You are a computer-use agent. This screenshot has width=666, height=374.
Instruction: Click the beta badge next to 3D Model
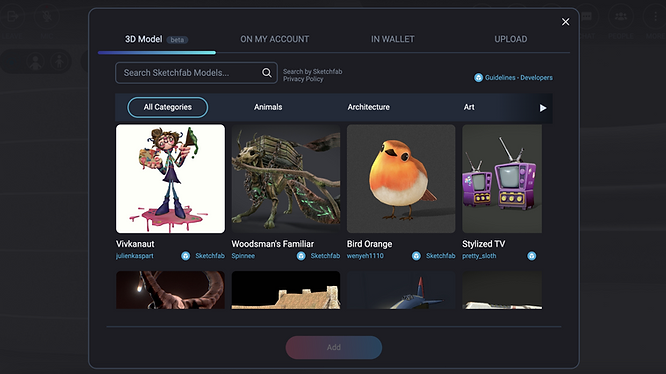177,40
